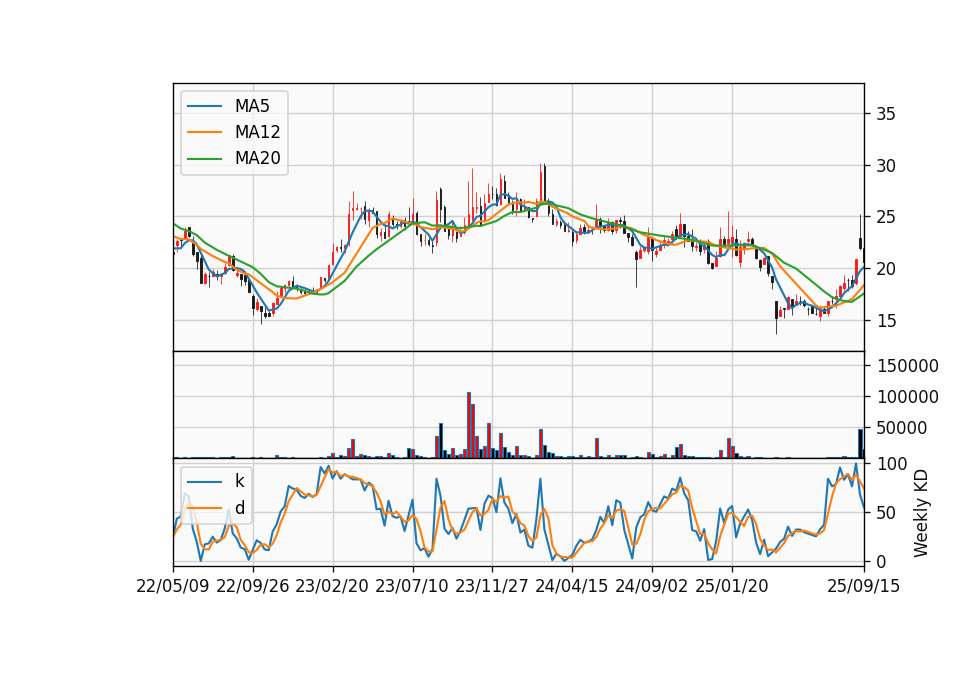Click the 24/04/15 date axis label
Viewport: 960px width, 690px height.
[572, 586]
